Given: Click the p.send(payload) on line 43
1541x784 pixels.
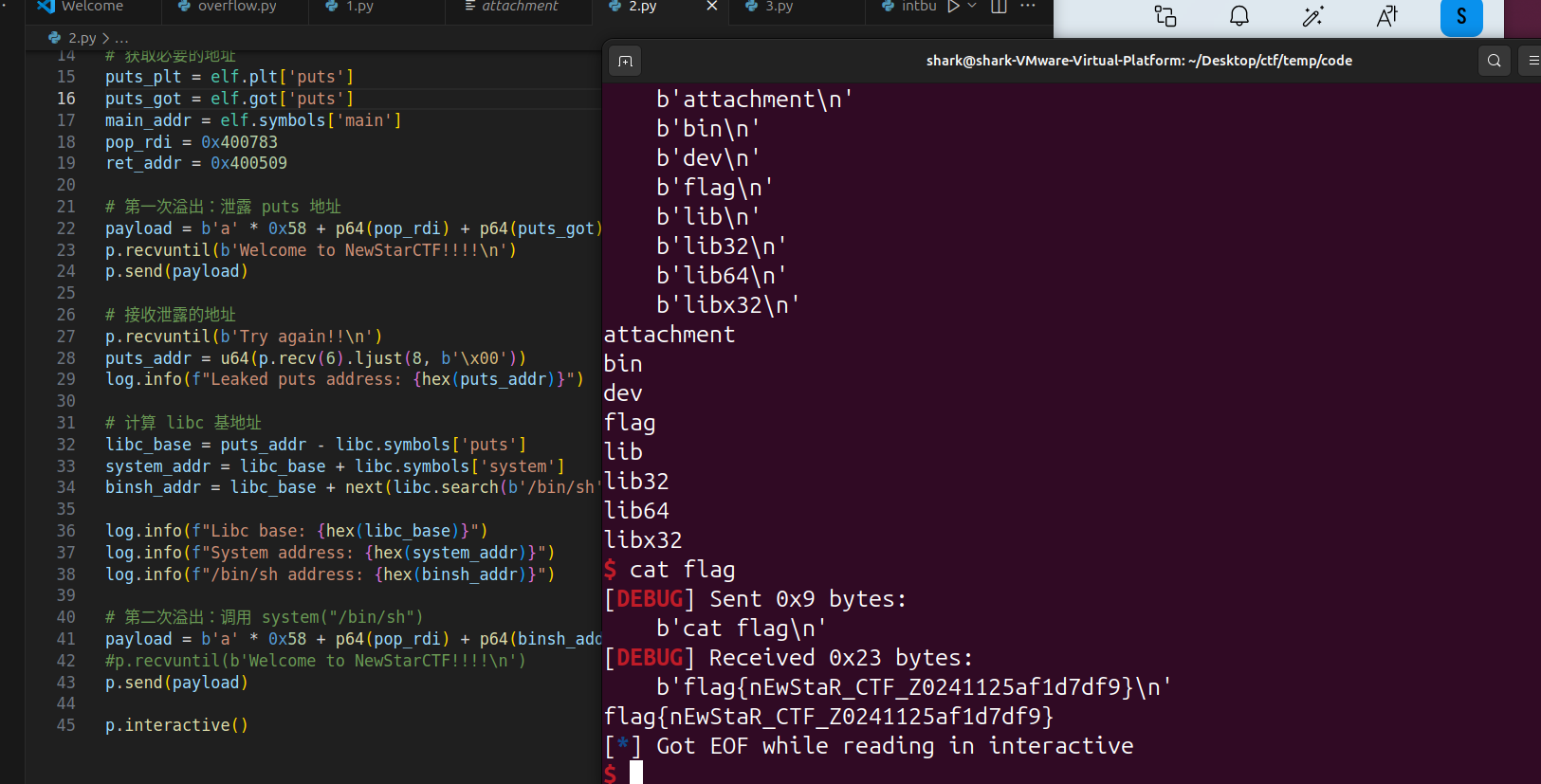Looking at the screenshot, I should coord(176,683).
